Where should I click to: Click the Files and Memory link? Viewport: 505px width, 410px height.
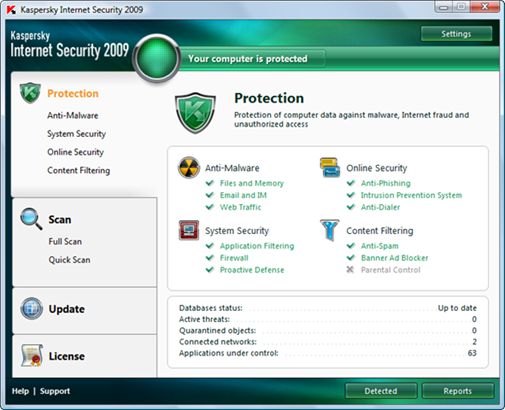[x=252, y=183]
